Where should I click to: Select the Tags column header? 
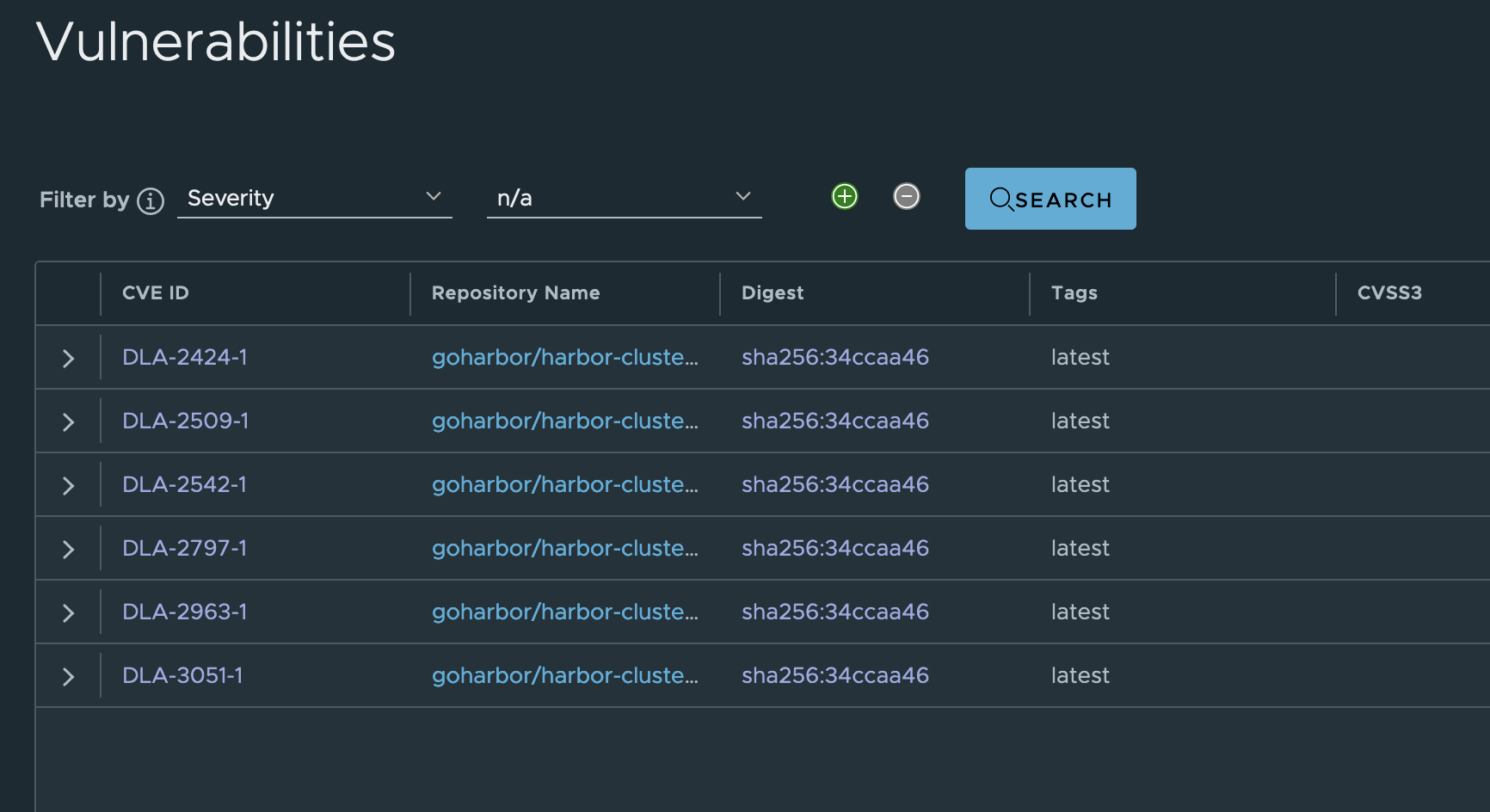coord(1073,293)
